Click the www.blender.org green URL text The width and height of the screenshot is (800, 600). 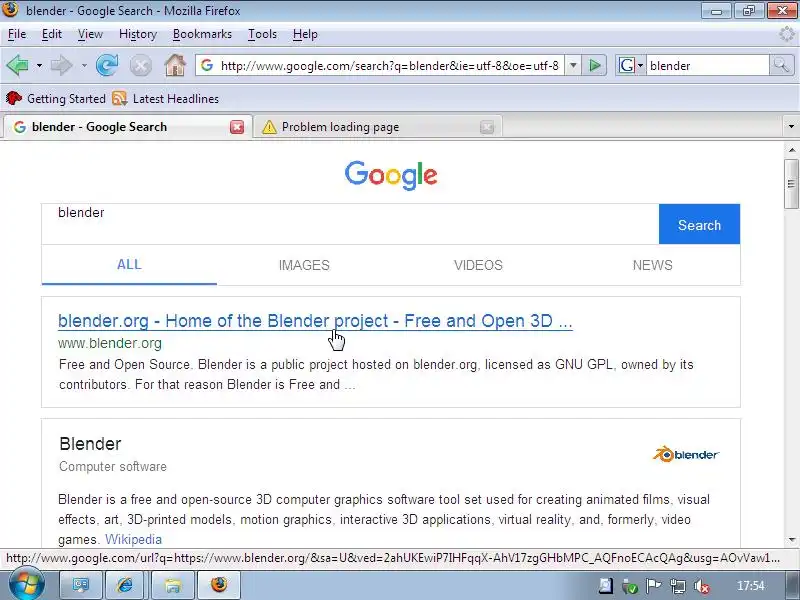point(110,343)
